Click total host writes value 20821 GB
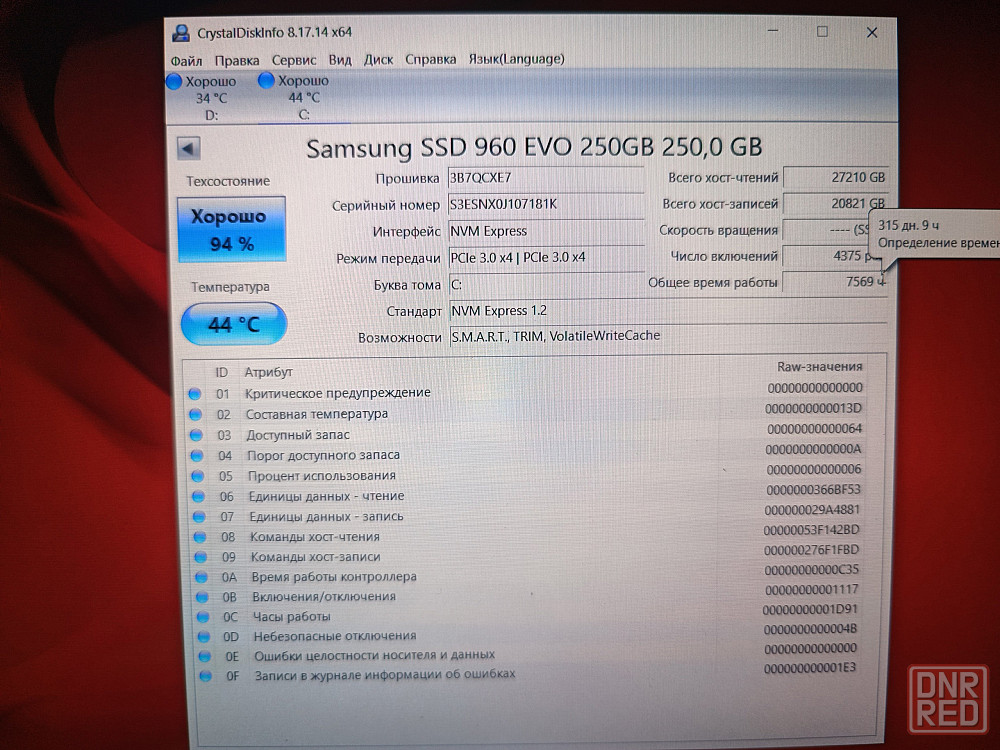 [835, 203]
